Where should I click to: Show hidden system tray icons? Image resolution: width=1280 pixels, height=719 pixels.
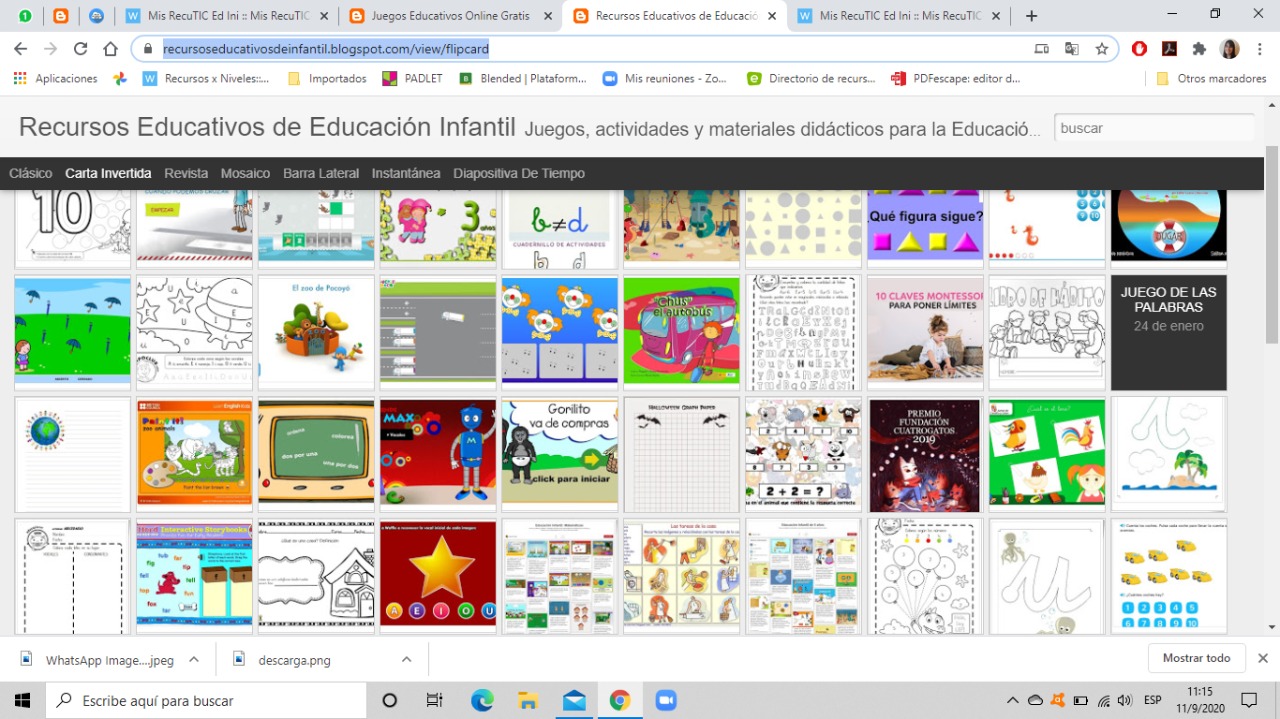[1012, 700]
